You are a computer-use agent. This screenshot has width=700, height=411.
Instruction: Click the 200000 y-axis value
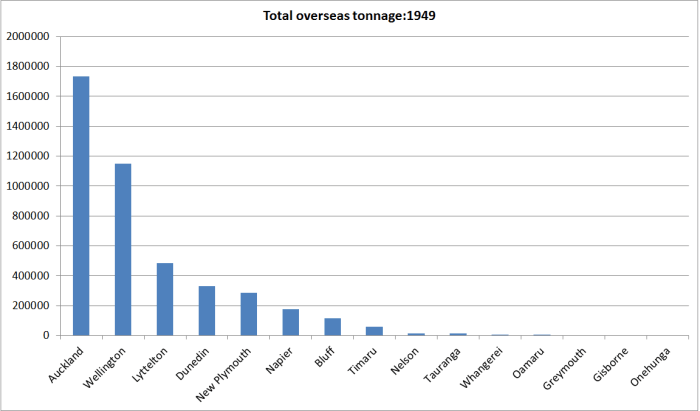coord(30,306)
